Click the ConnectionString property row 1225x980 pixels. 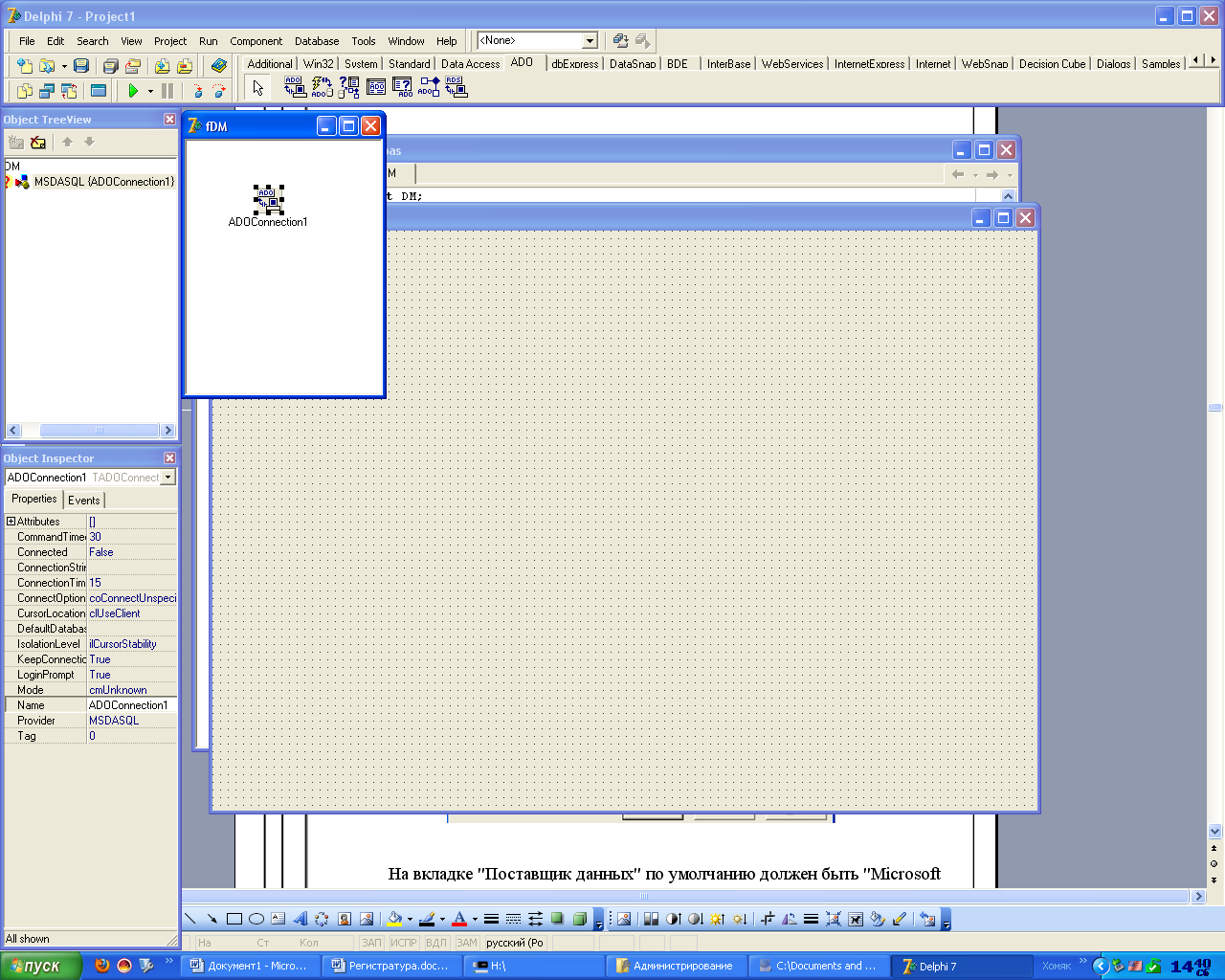91,568
